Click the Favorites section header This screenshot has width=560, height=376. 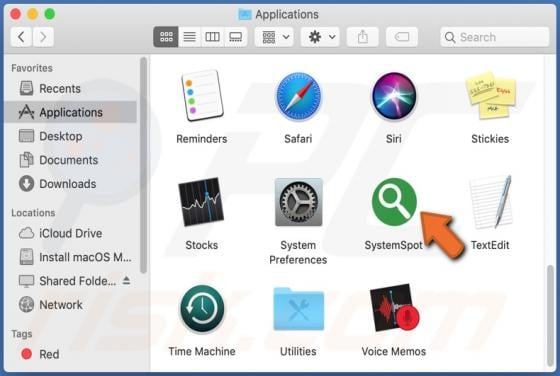[32, 68]
